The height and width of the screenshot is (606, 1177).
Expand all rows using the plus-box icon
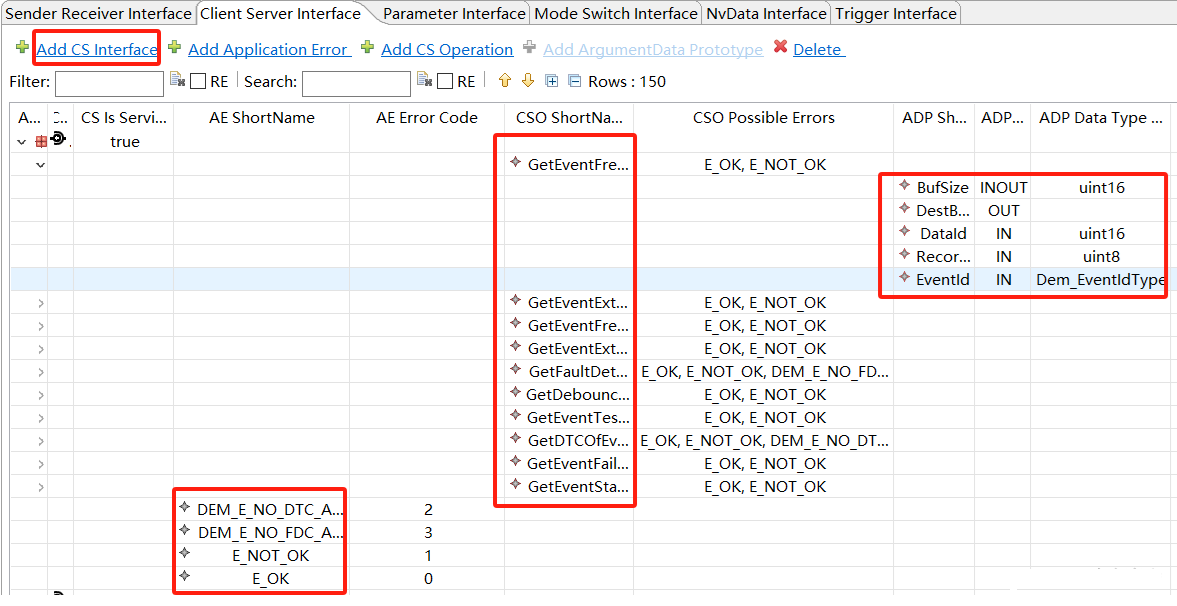(551, 81)
